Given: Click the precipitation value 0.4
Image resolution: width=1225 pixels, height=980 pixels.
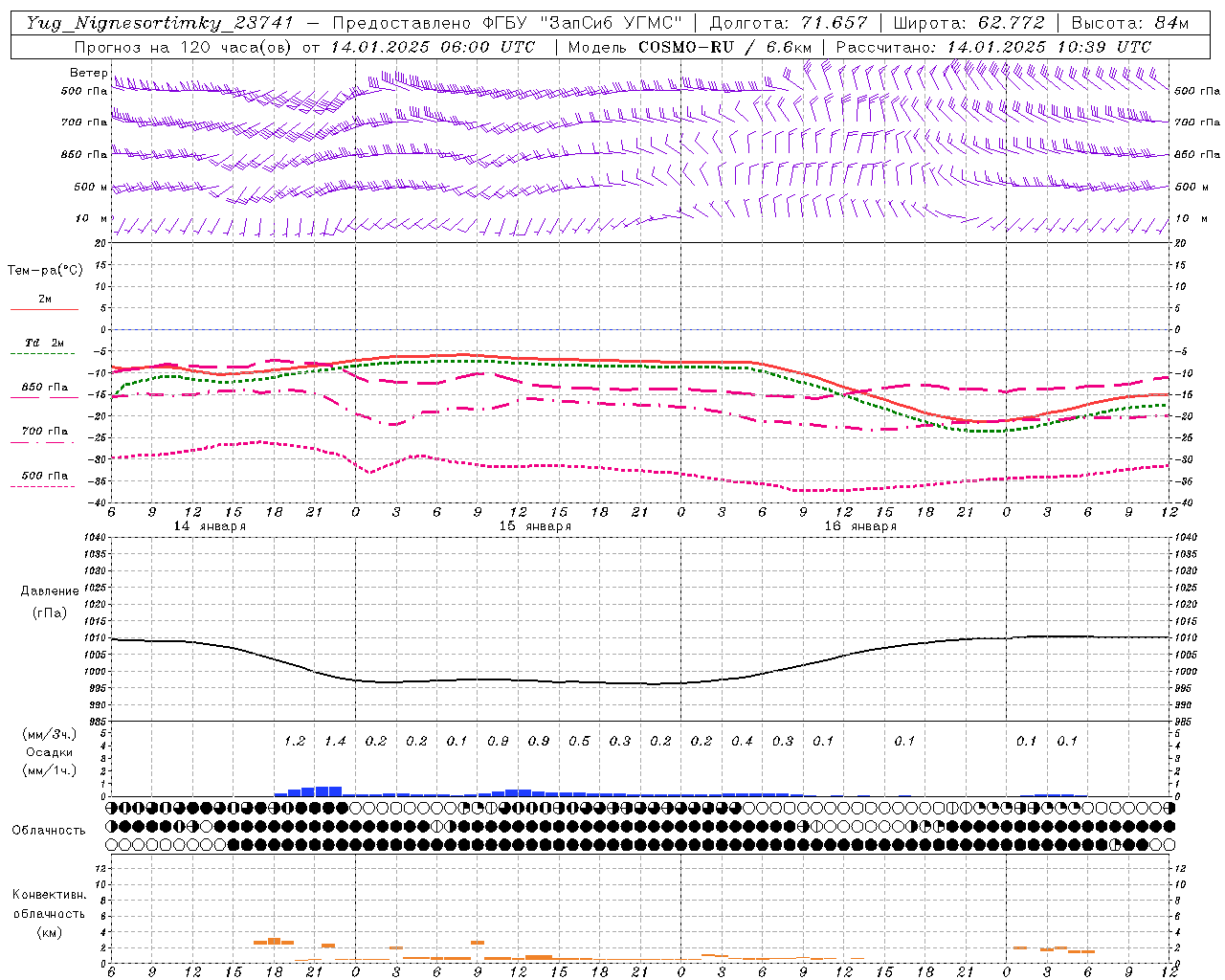Looking at the screenshot, I should point(742,741).
